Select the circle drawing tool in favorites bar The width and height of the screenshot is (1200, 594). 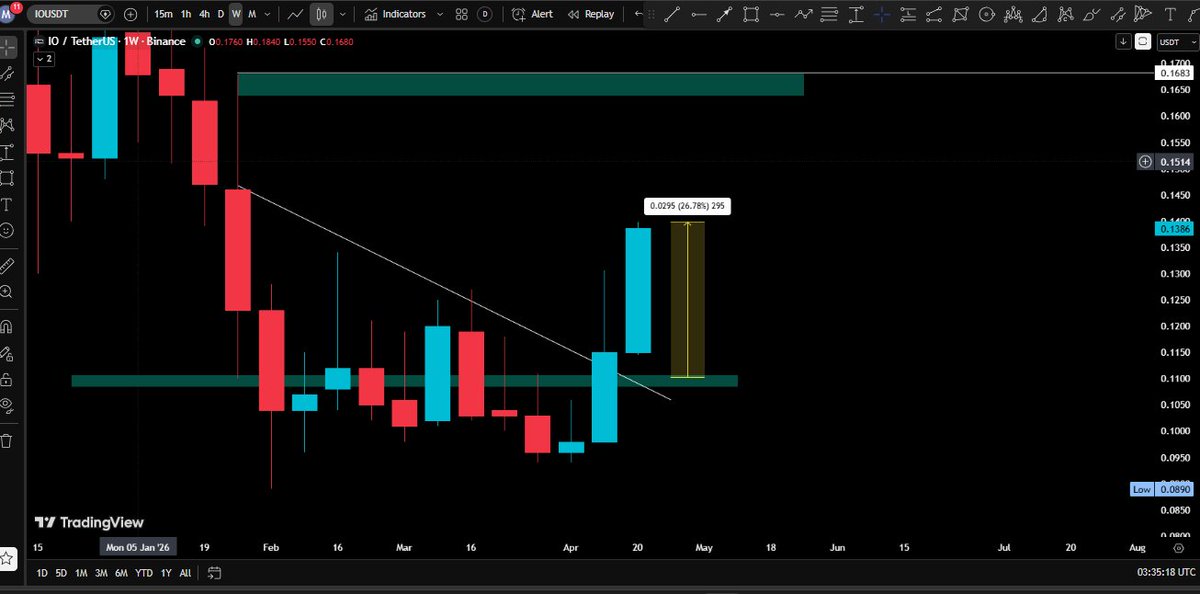tap(986, 14)
